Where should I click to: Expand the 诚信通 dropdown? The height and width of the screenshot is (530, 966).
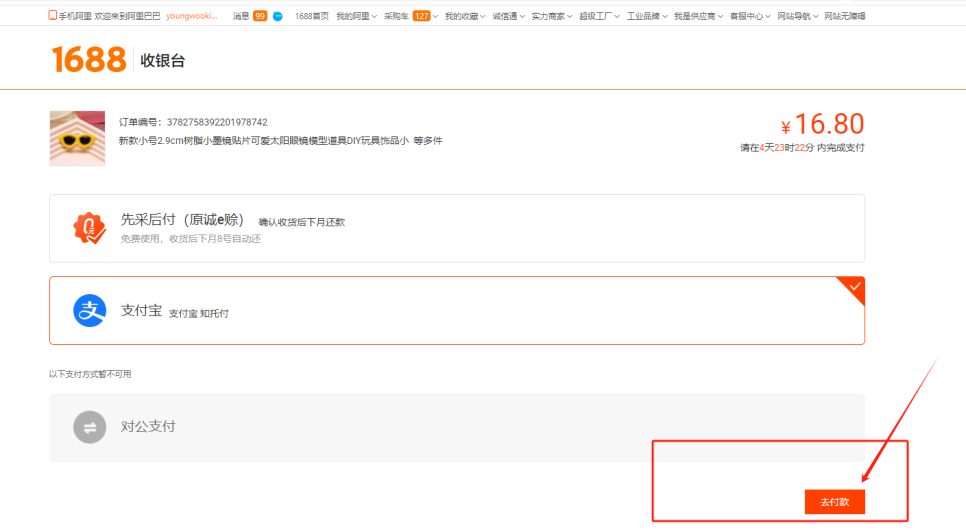pos(508,16)
